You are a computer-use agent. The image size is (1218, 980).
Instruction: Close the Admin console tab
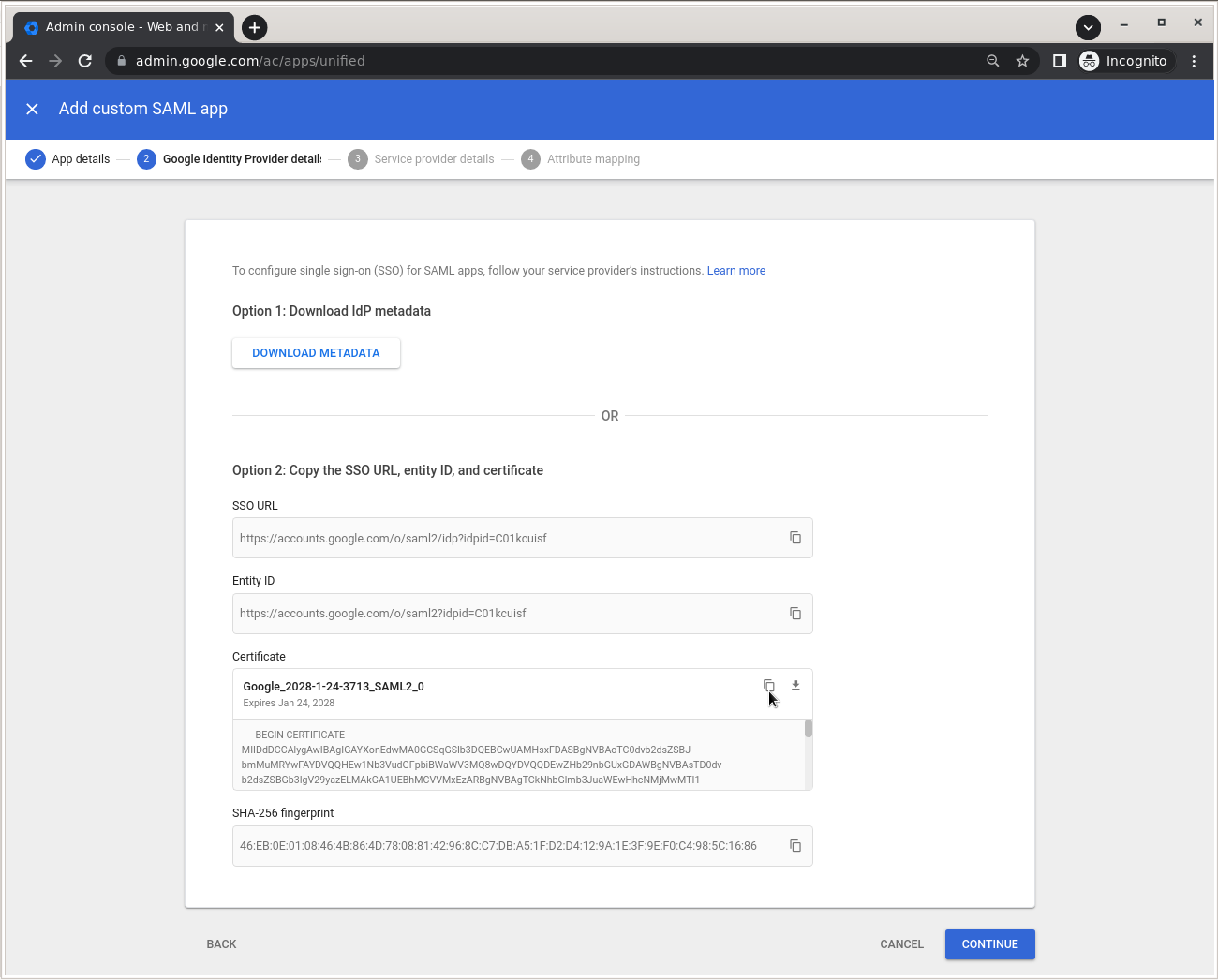pos(219,27)
